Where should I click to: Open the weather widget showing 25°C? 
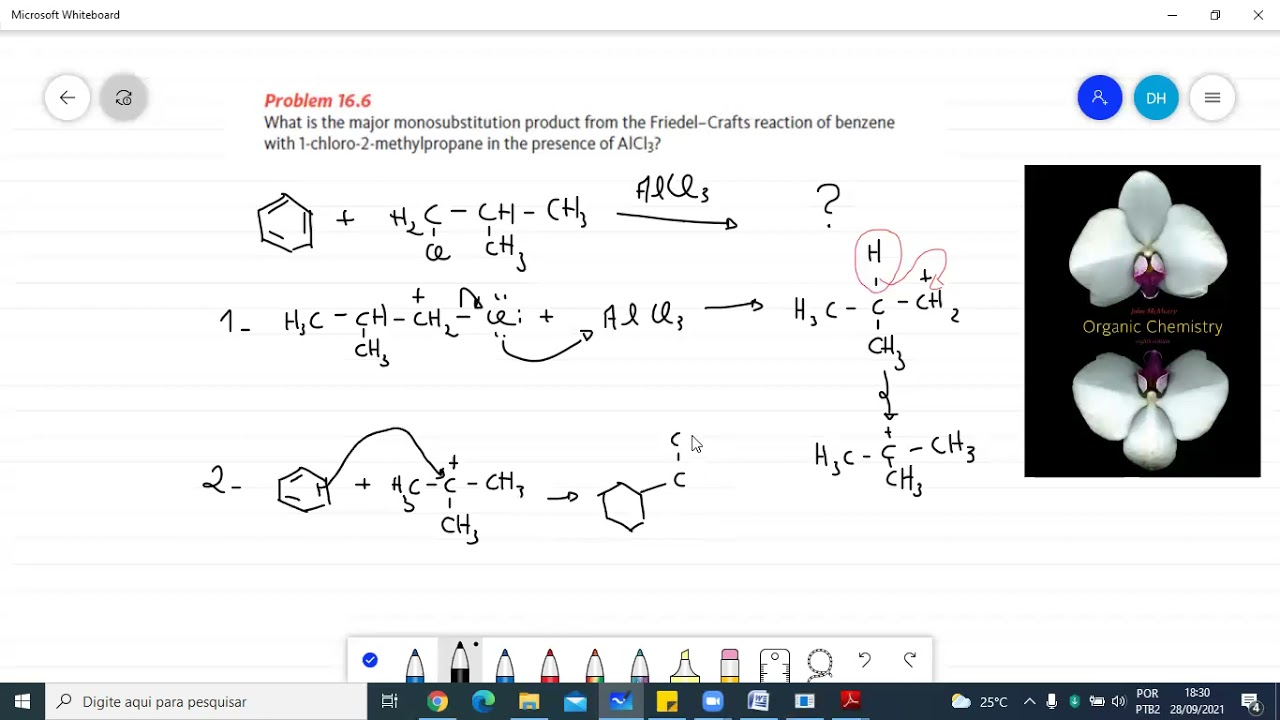click(978, 701)
